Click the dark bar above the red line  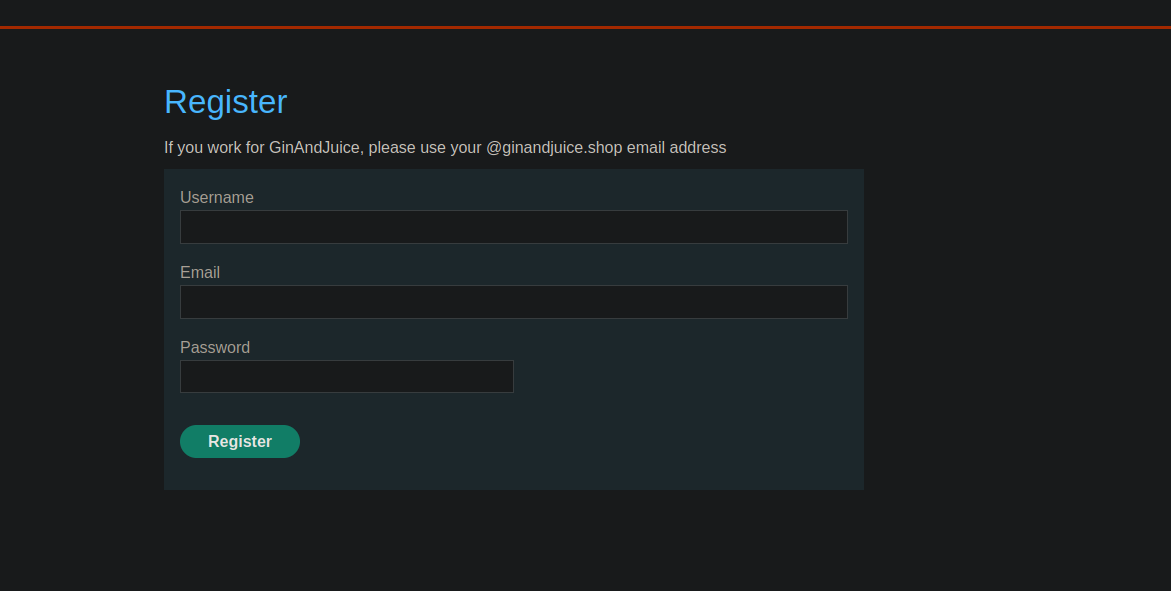585,12
